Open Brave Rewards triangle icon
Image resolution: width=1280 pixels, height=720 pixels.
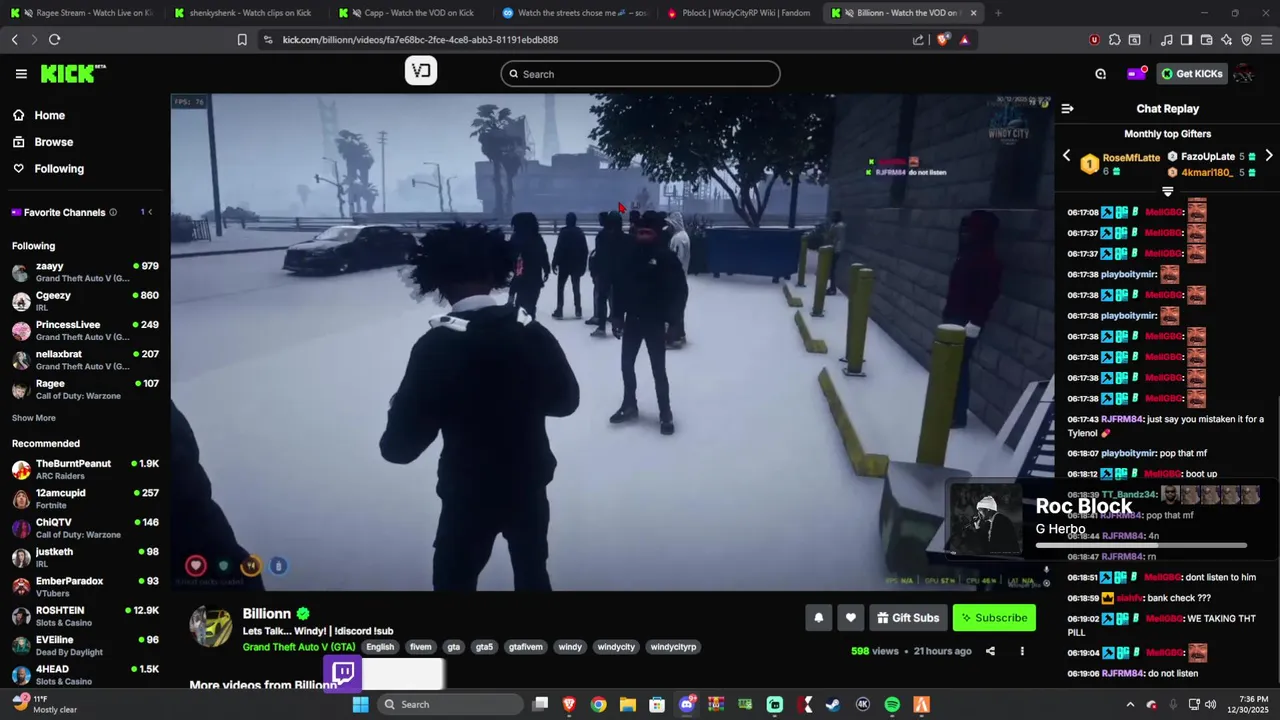tap(964, 40)
